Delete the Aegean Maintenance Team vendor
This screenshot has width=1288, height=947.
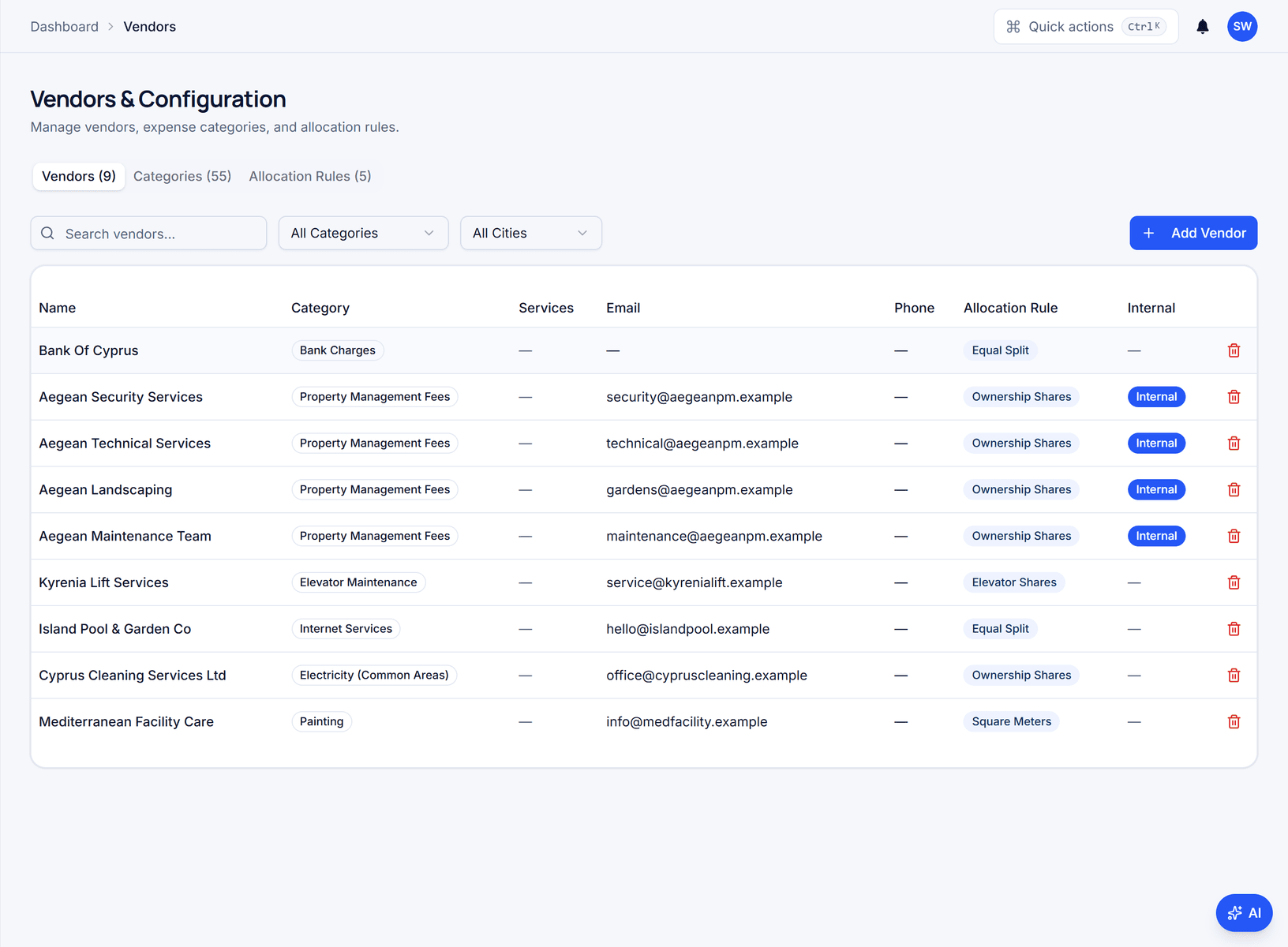1234,536
